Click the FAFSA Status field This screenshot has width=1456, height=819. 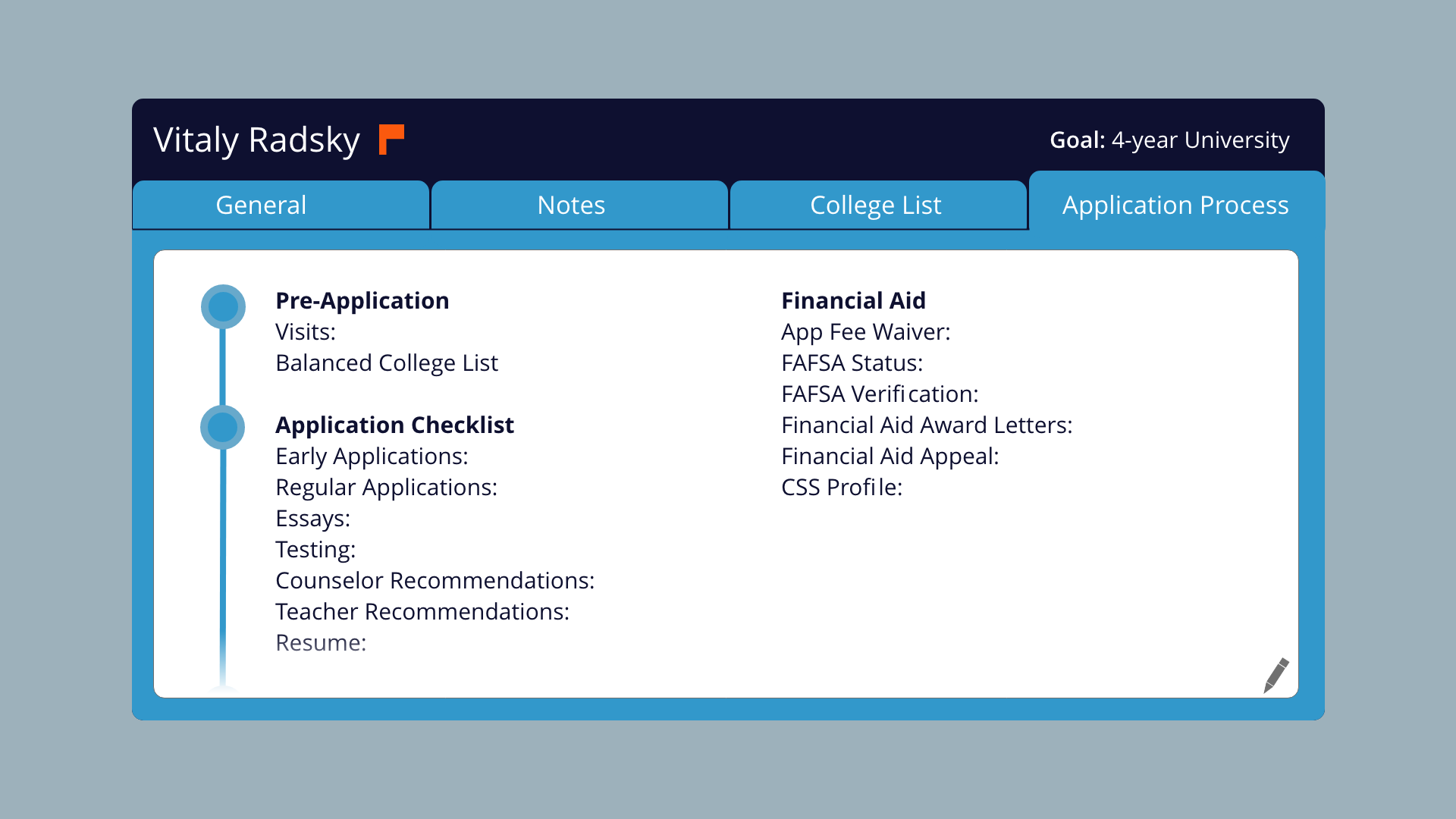(852, 363)
